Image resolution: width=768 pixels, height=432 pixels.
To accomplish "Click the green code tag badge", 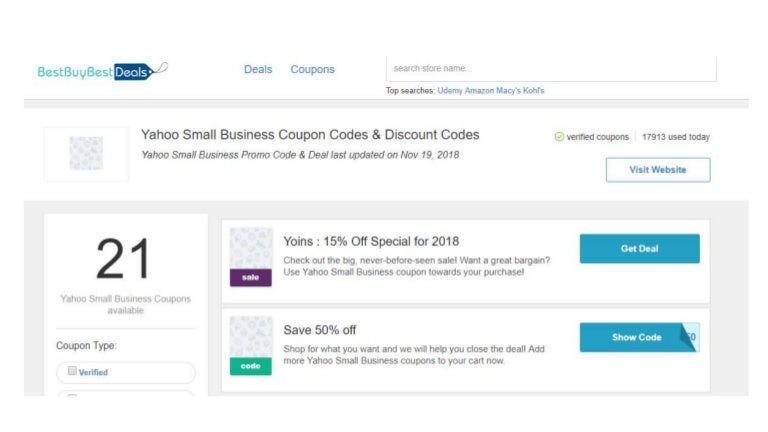I will click(x=251, y=366).
